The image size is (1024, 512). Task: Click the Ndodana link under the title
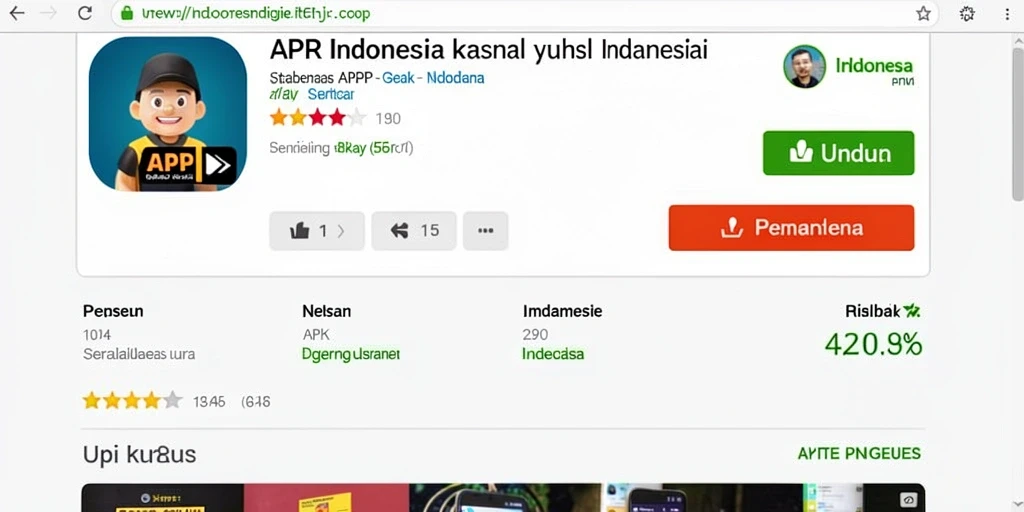click(455, 78)
